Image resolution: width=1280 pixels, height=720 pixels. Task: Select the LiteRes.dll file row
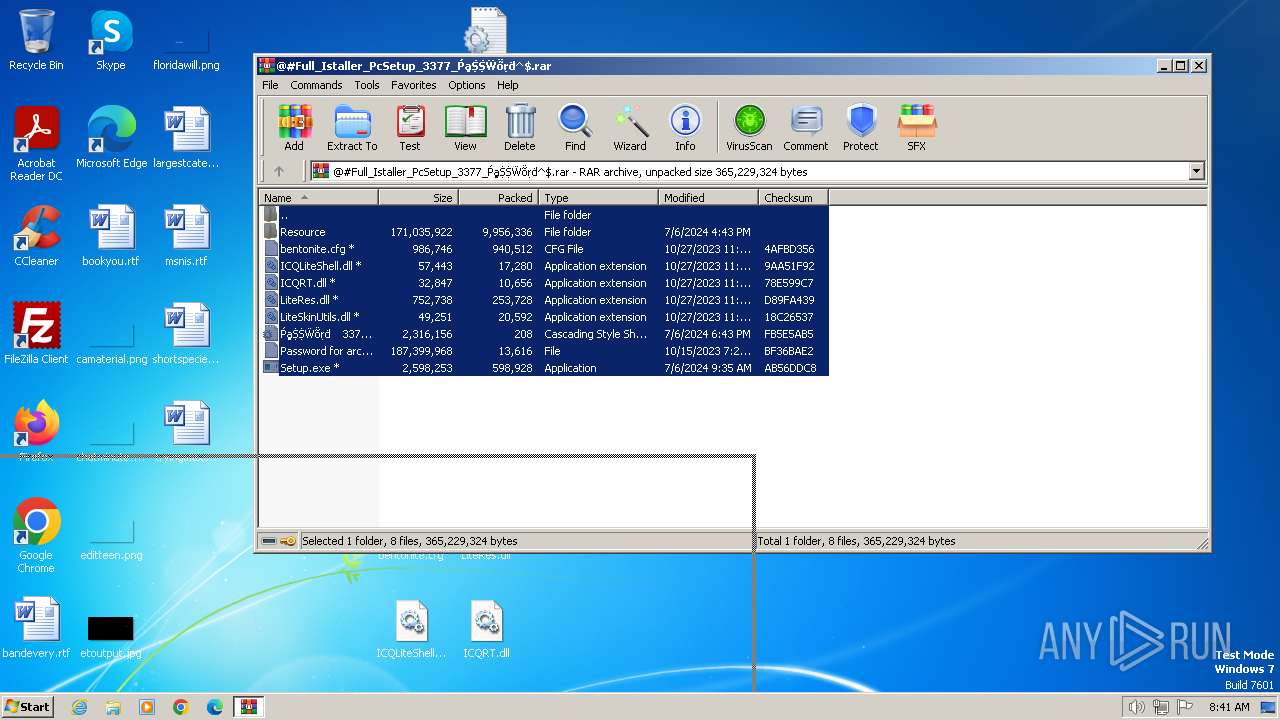[x=545, y=300]
